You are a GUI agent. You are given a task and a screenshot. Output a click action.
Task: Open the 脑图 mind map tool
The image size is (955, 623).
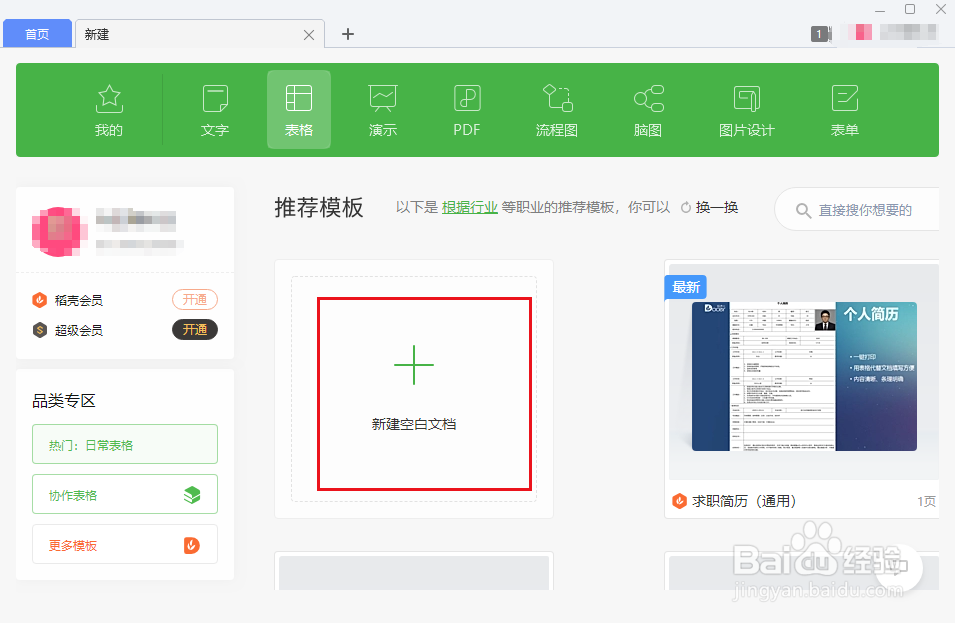(x=647, y=110)
